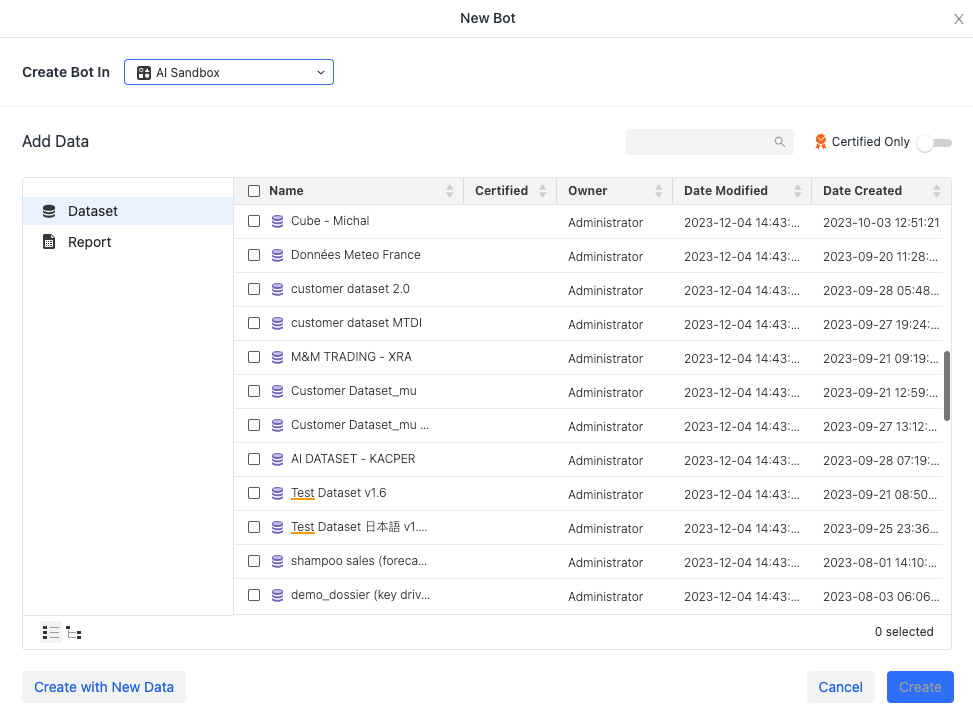Image resolution: width=973 pixels, height=719 pixels.
Task: Click the dataset icon beside AI DATASET - KACPER
Action: coord(278,459)
